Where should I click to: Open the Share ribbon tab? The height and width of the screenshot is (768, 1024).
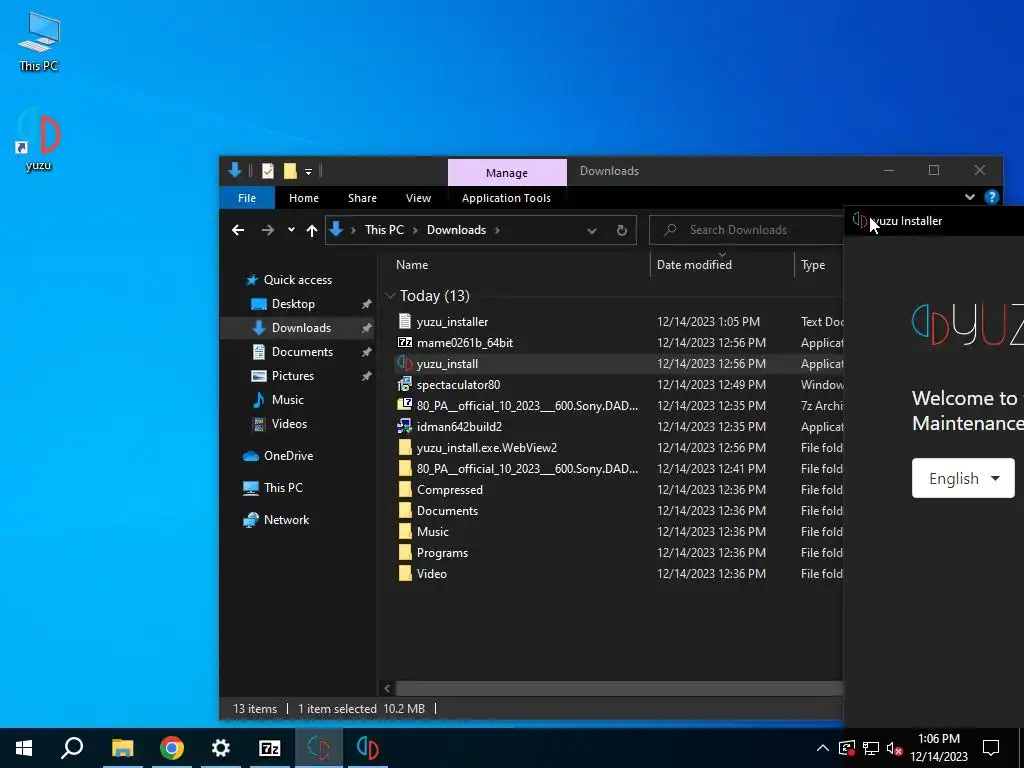click(362, 198)
